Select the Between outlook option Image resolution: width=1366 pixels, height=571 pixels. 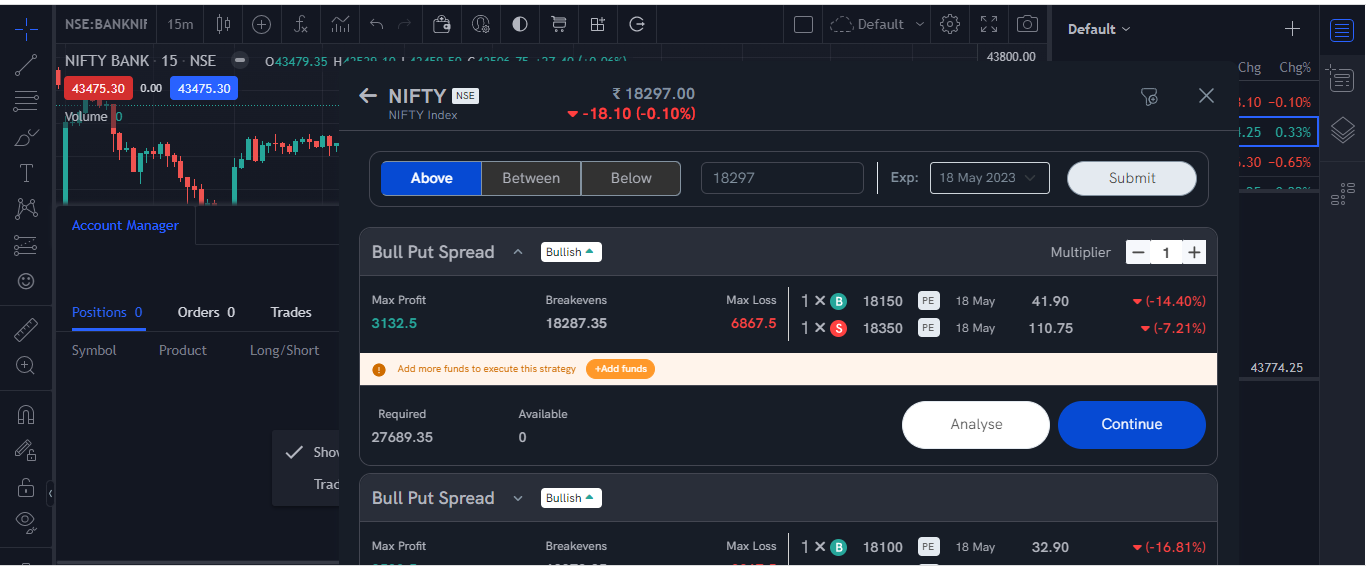531,178
